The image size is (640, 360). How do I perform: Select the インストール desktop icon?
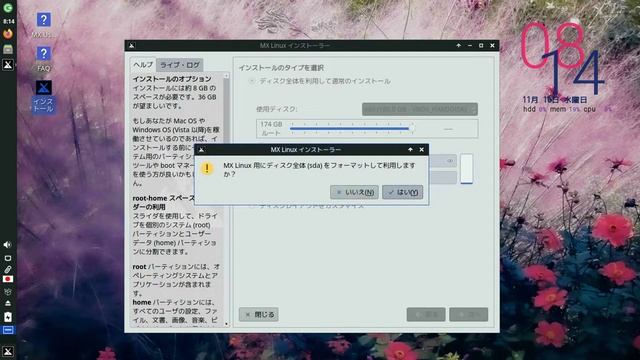click(43, 96)
